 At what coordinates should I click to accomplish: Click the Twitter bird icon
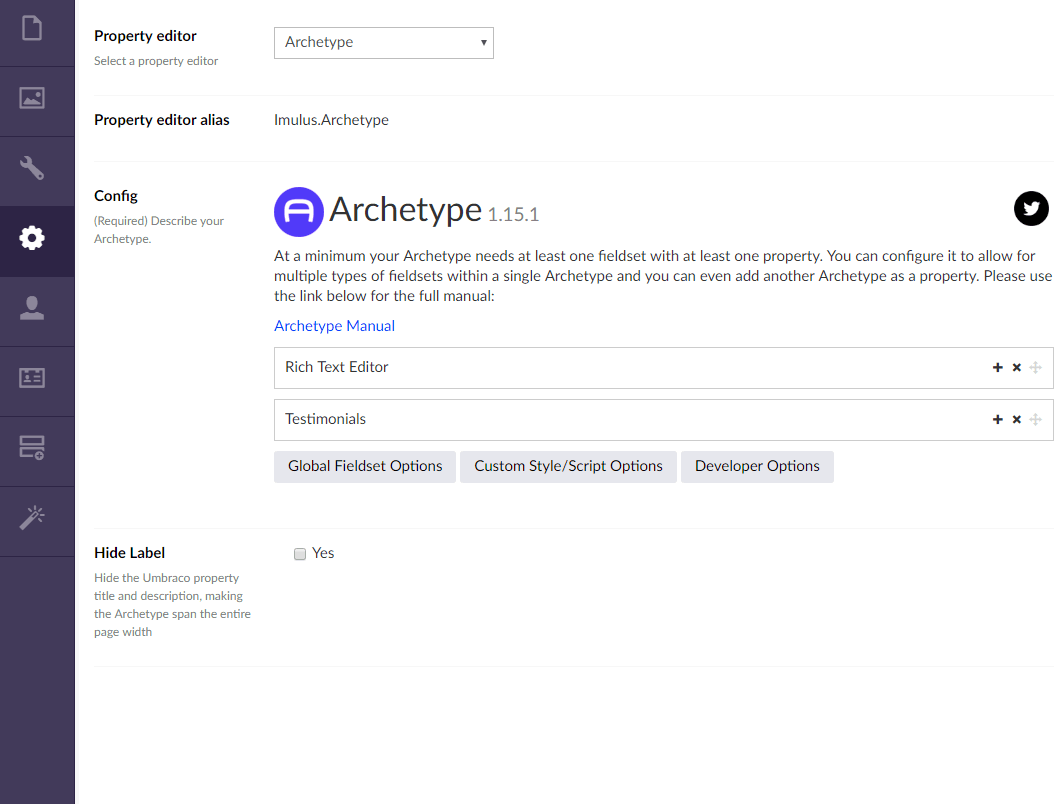1031,208
